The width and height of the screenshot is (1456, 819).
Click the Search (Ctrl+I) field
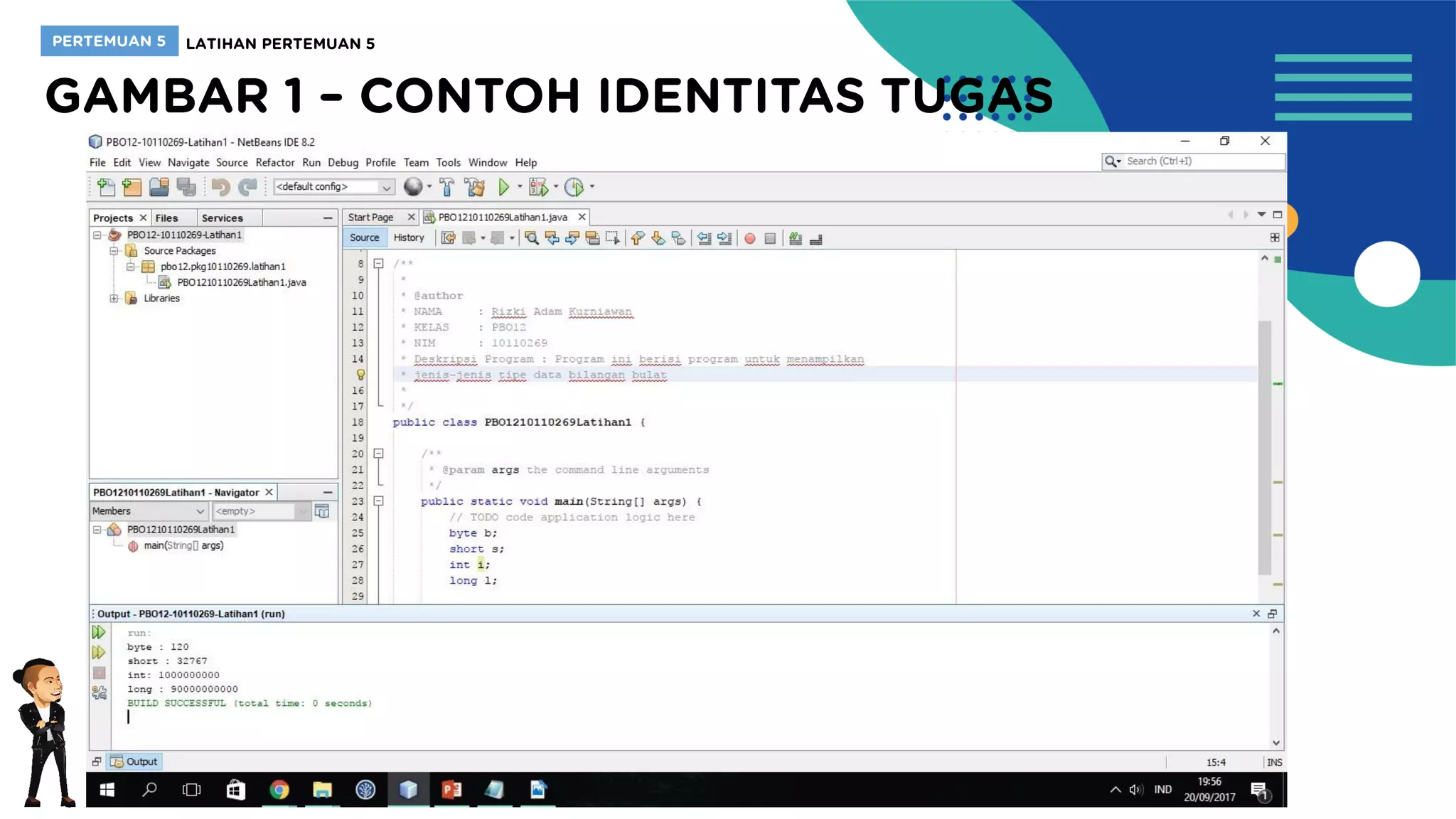tap(1201, 161)
